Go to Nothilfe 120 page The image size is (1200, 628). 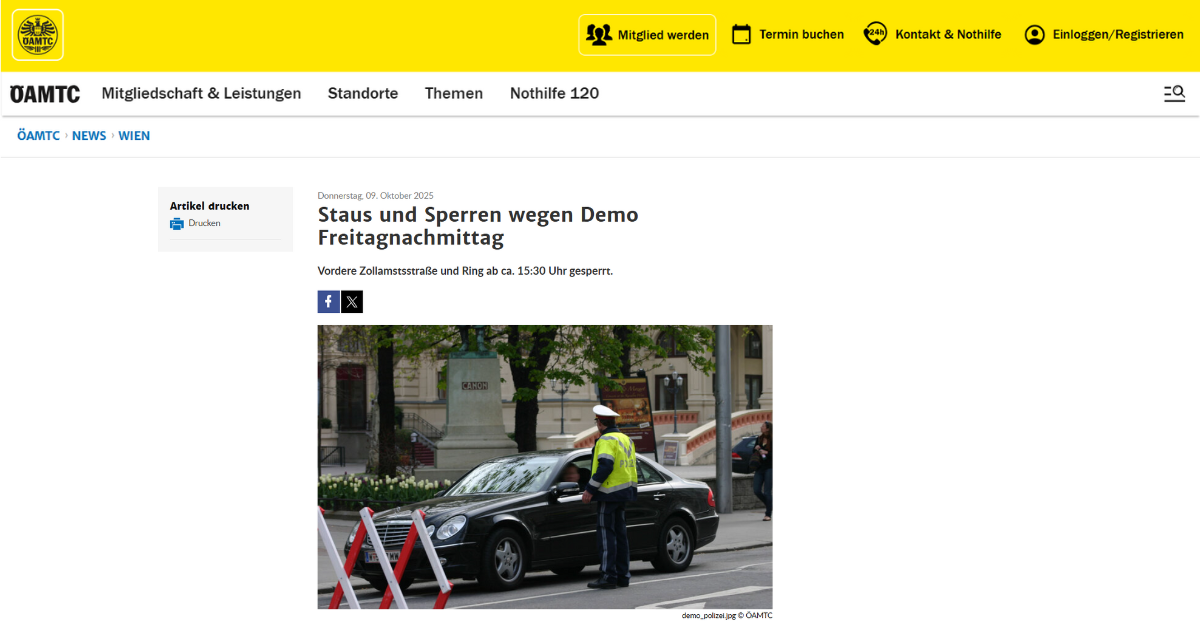click(x=554, y=93)
